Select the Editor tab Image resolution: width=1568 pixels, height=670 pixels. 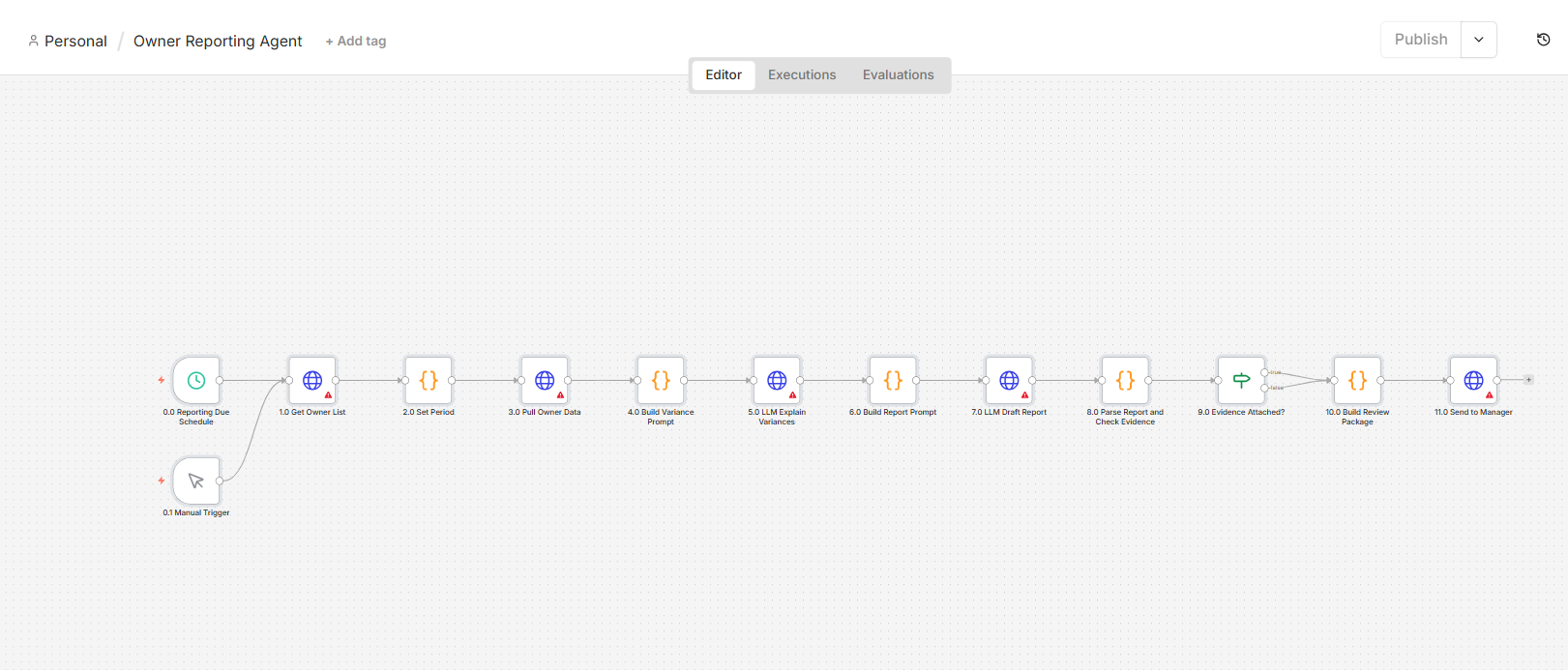(724, 74)
